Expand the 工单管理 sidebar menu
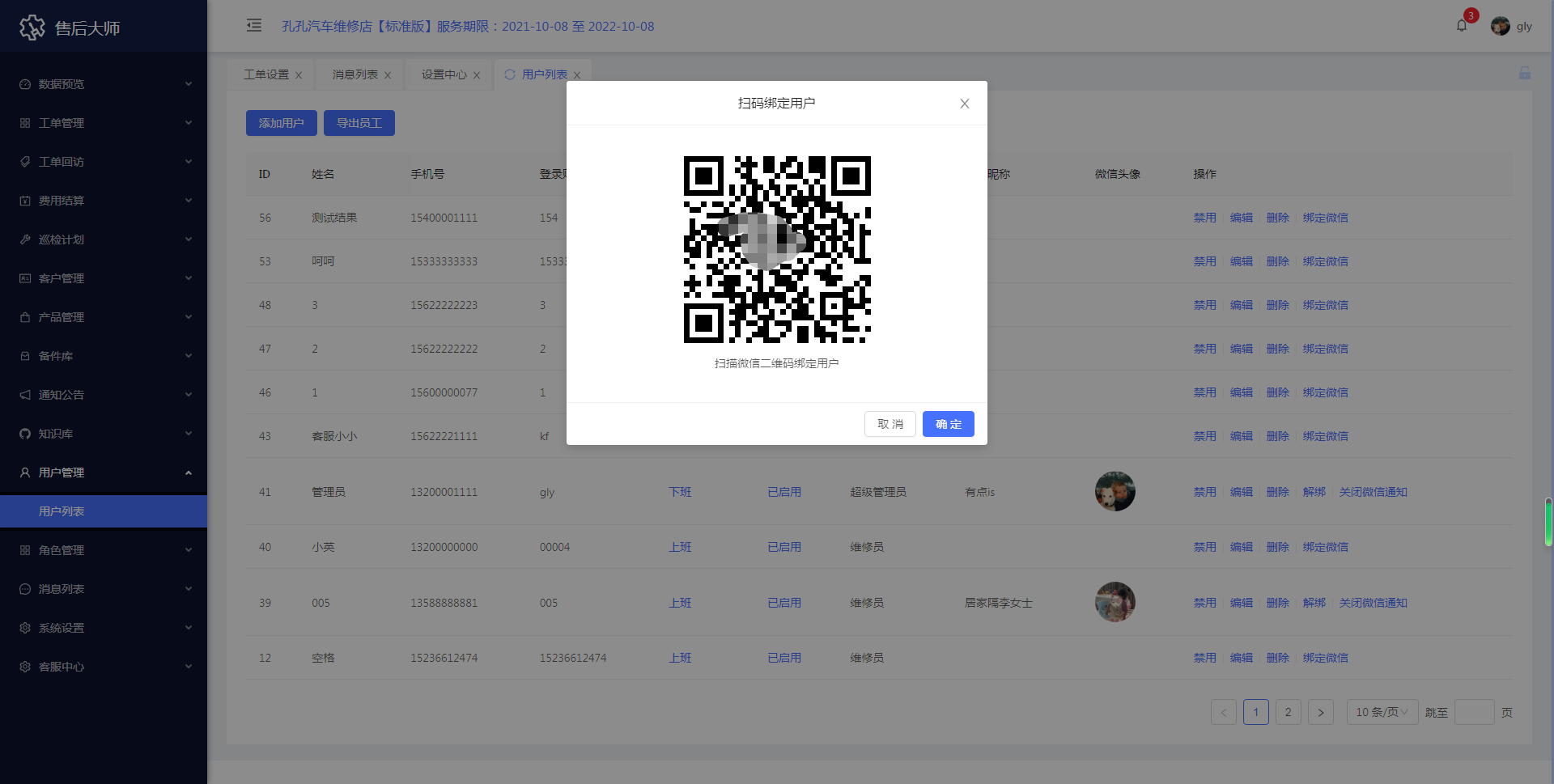Viewport: 1554px width, 784px height. (x=104, y=123)
